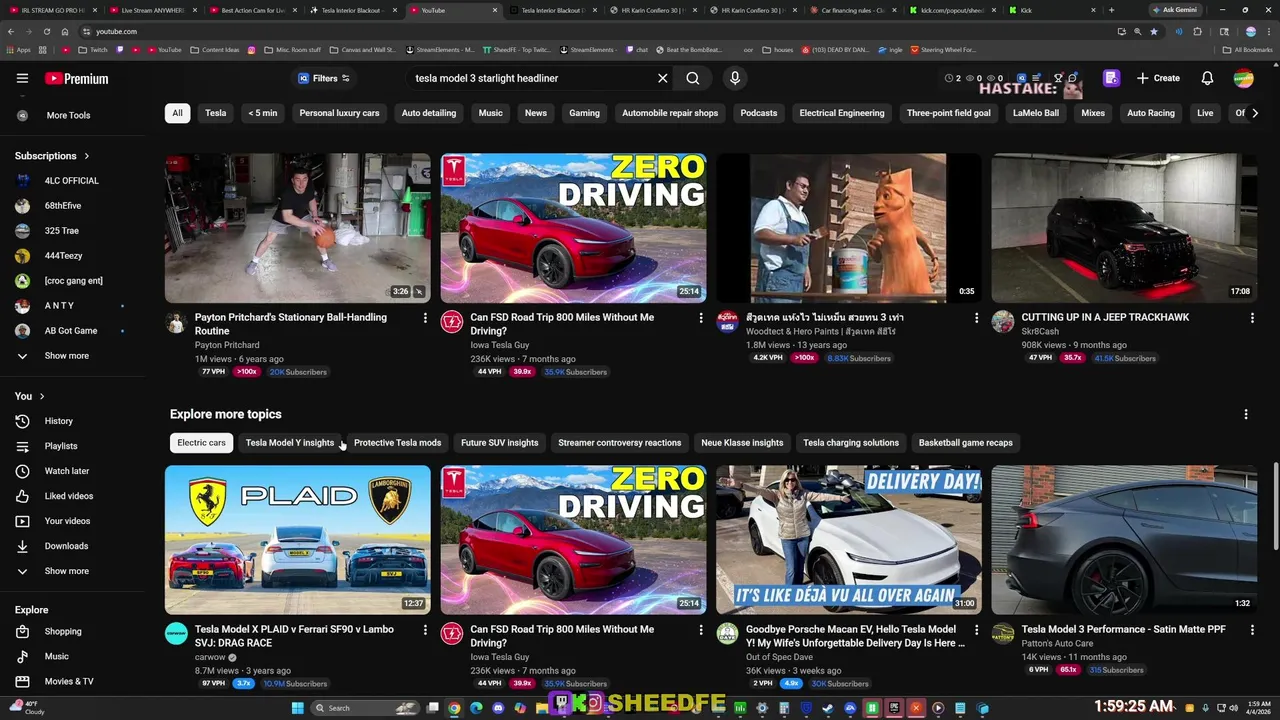Click Ask Gemini in browser toolbar

(x=1174, y=10)
